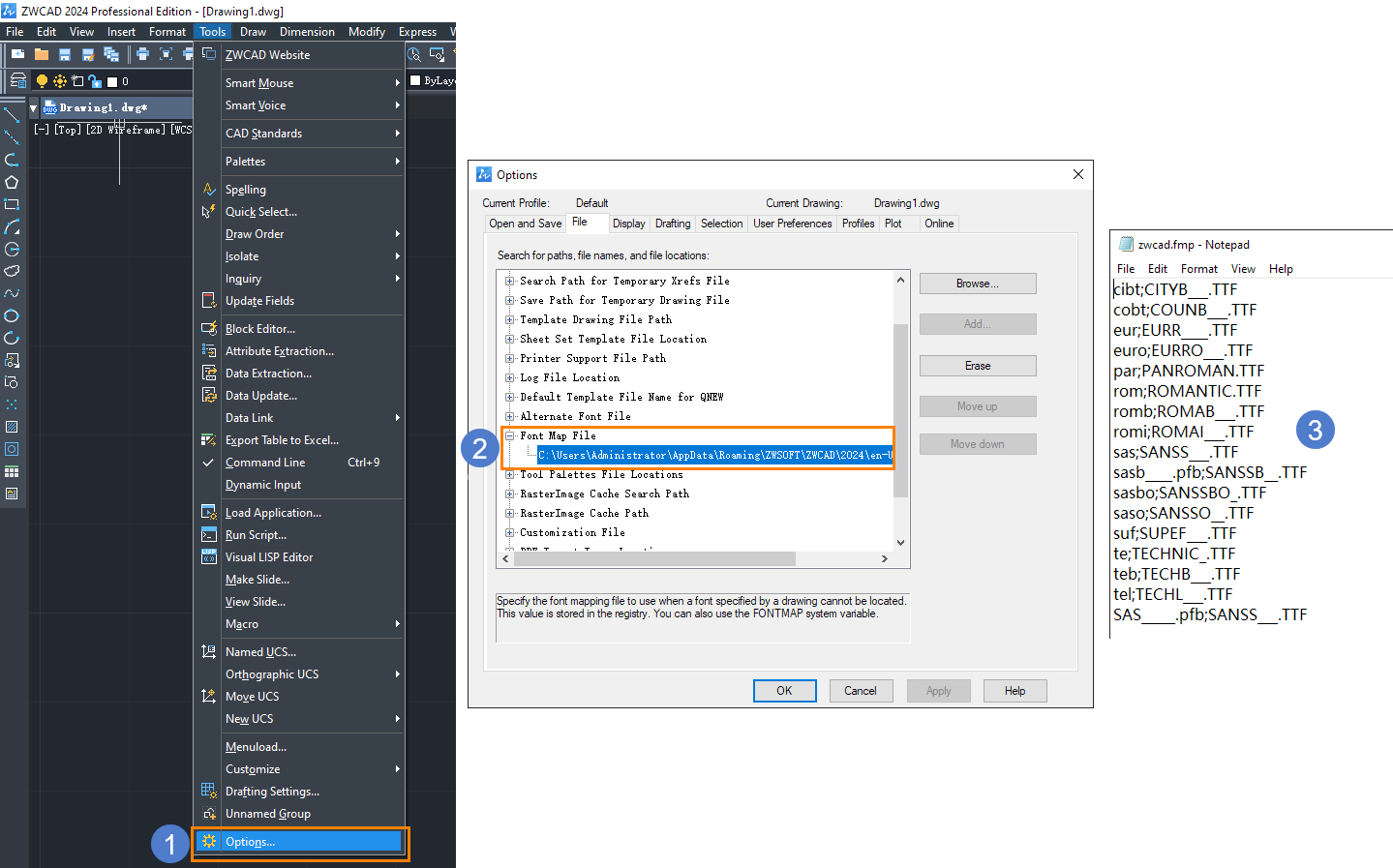The height and width of the screenshot is (868, 1393).
Task: Select the Multiline Text tool
Action: pyautogui.click(x=12, y=494)
